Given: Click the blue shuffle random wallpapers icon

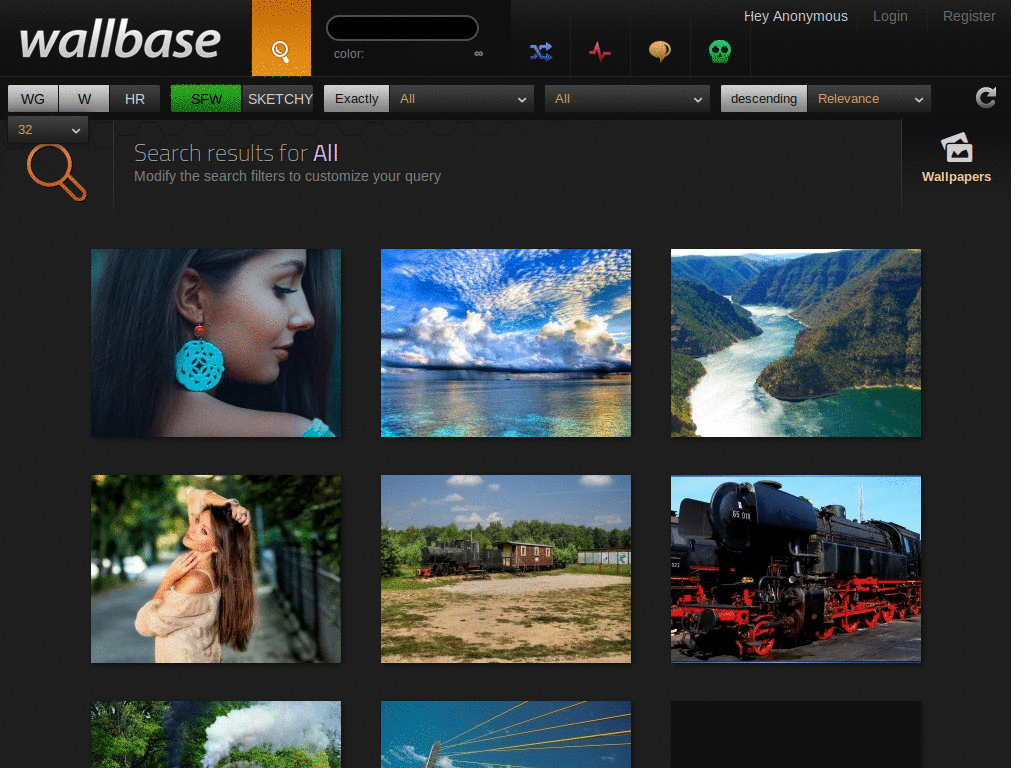Looking at the screenshot, I should [x=540, y=52].
